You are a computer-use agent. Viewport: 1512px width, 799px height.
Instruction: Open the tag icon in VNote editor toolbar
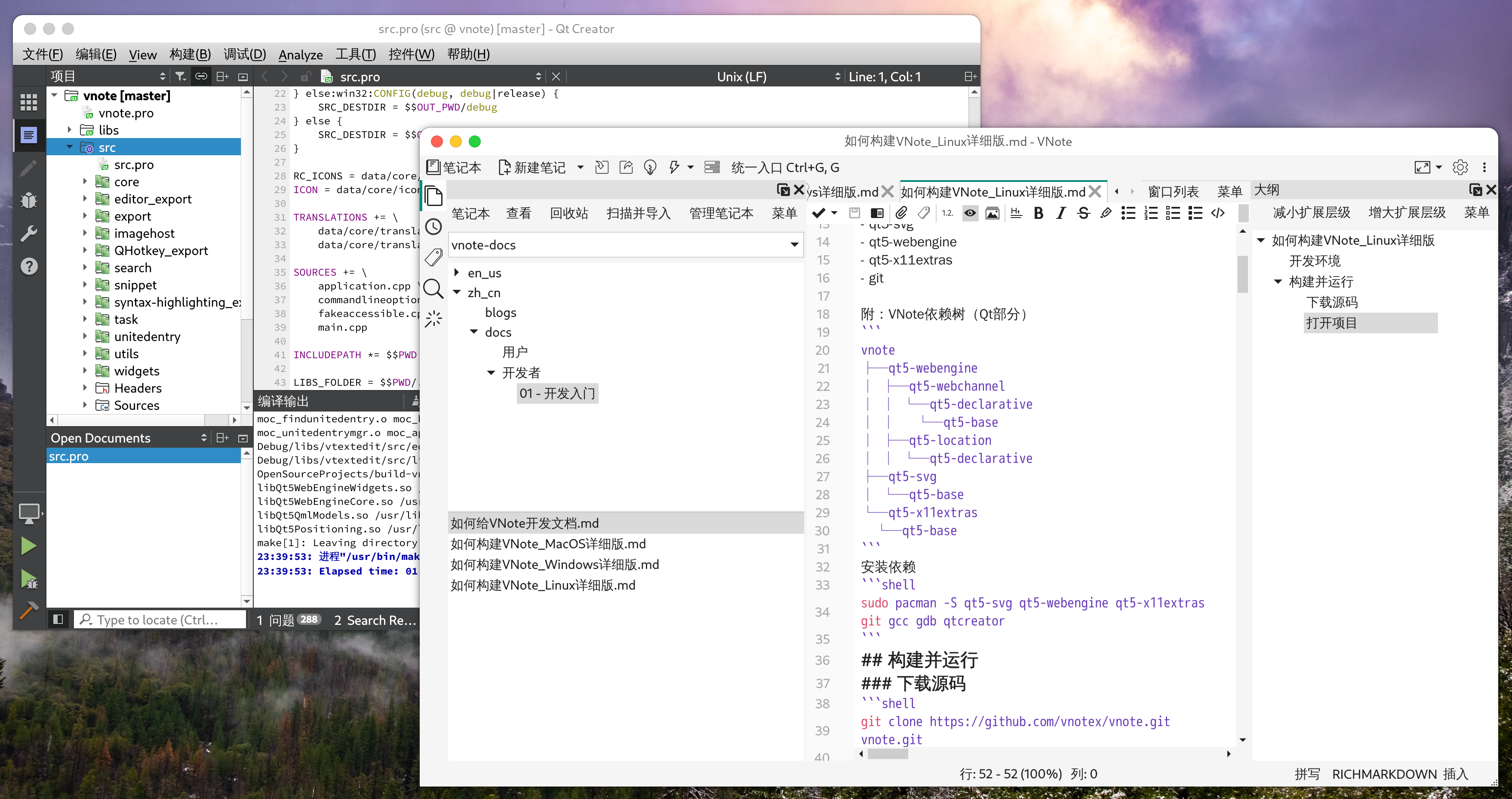tap(924, 213)
